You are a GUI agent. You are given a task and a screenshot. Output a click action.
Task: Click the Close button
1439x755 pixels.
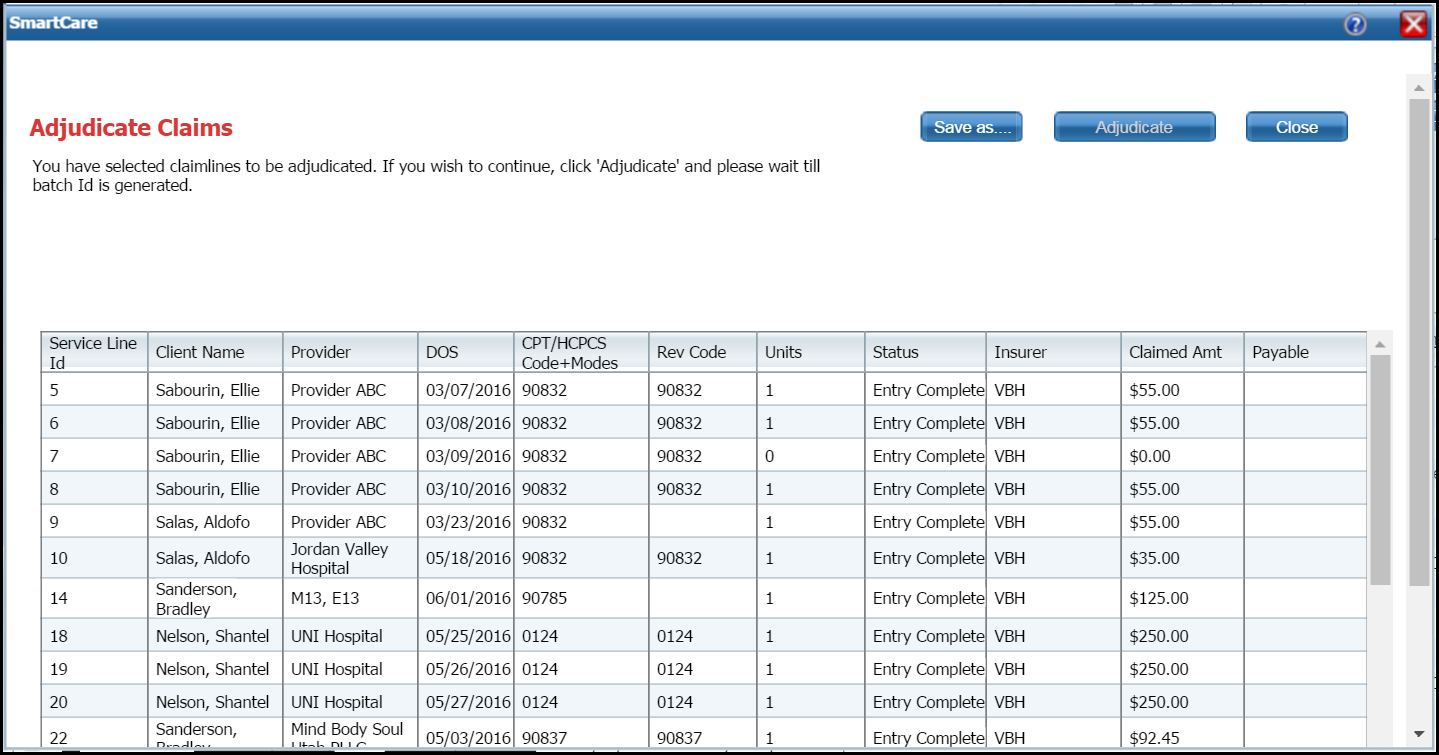tap(1296, 127)
